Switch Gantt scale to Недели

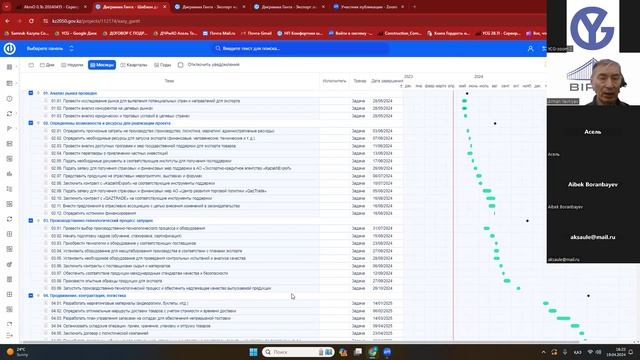[72, 65]
